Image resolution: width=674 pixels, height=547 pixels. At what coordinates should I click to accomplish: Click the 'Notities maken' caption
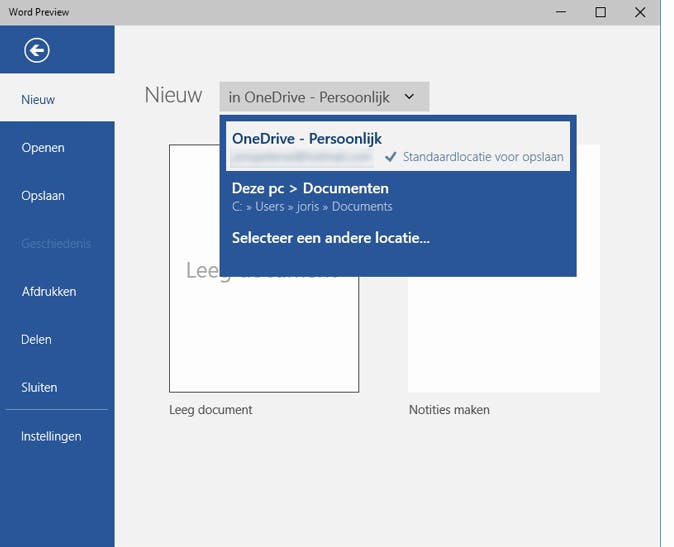point(449,409)
